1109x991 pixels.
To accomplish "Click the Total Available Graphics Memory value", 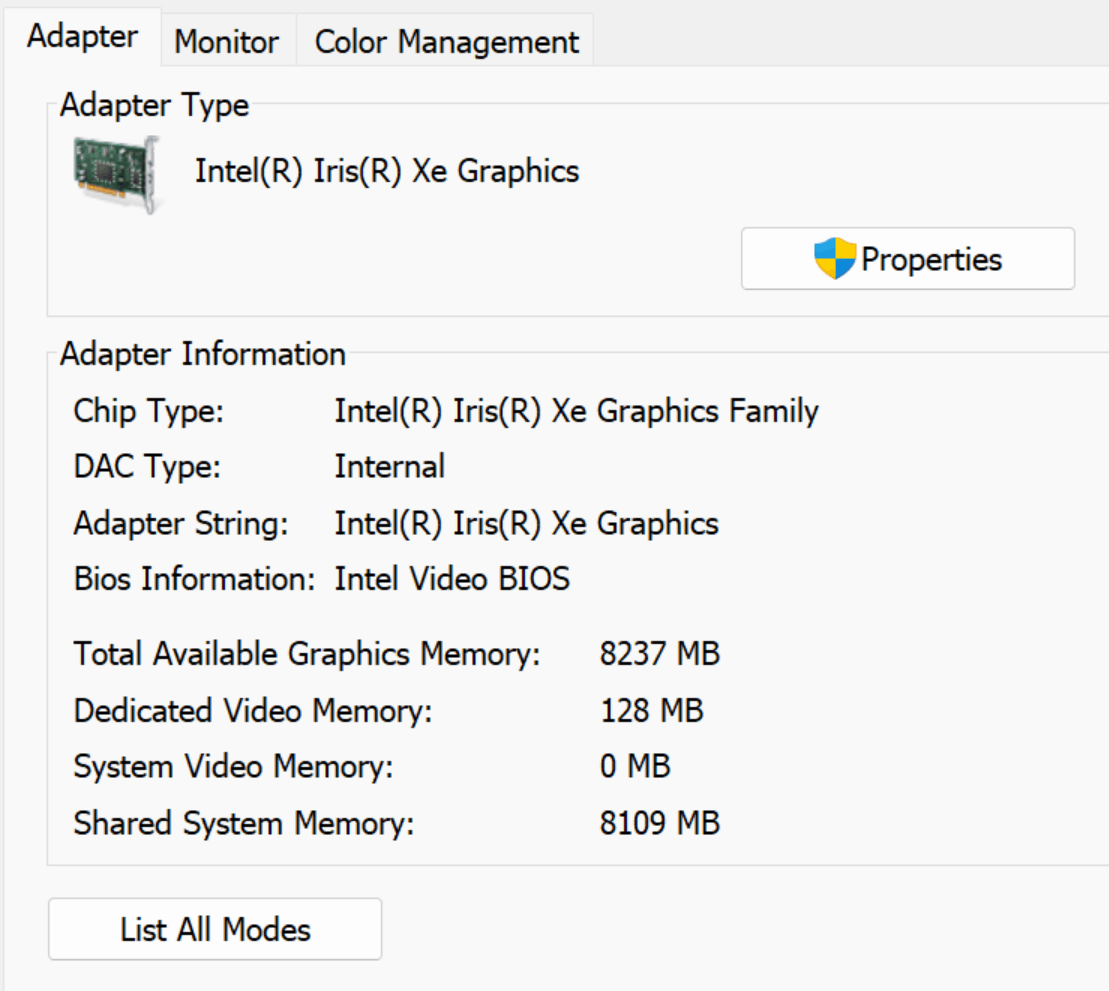I will (x=659, y=654).
